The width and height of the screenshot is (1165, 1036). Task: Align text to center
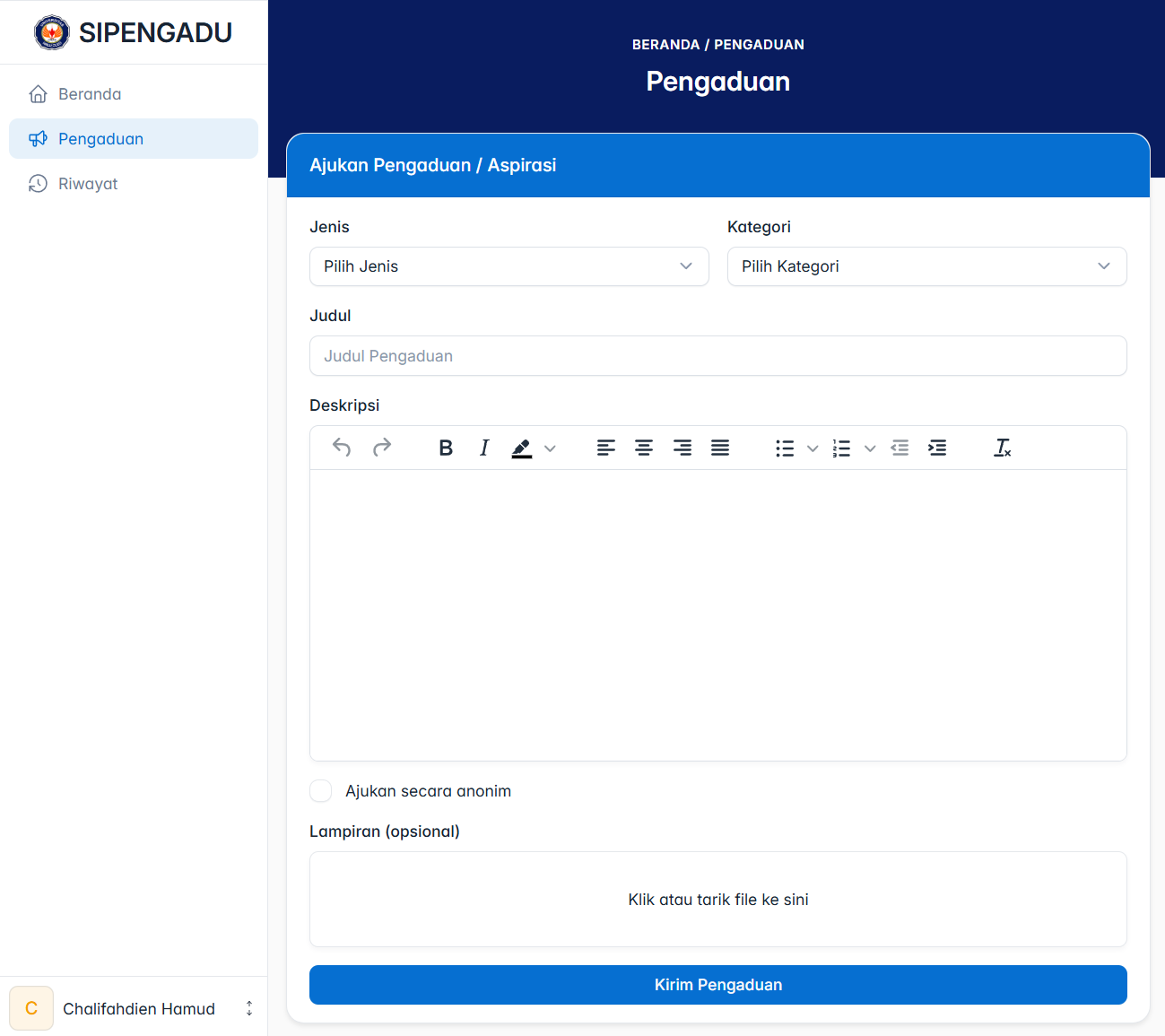point(644,448)
